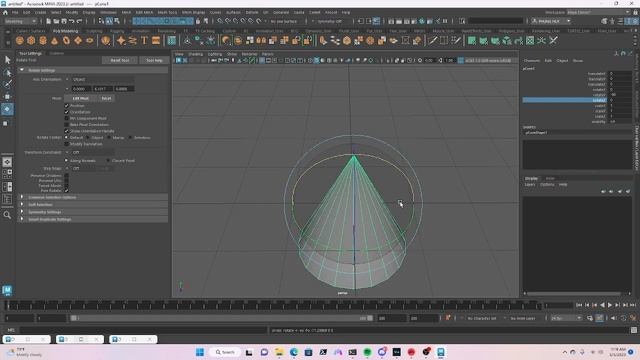Click the Reset Tool button
Image resolution: width=640 pixels, height=360 pixels.
point(120,60)
